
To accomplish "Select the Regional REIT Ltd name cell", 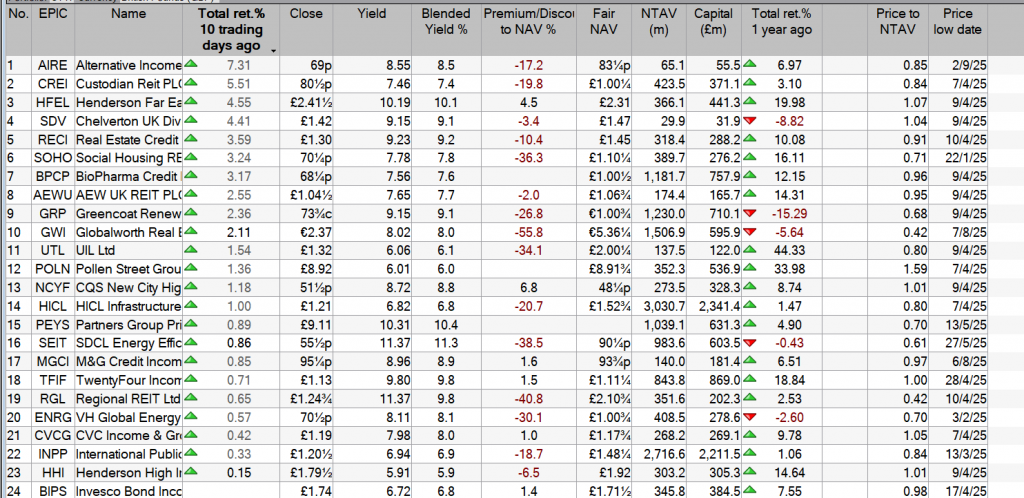I will [129, 398].
